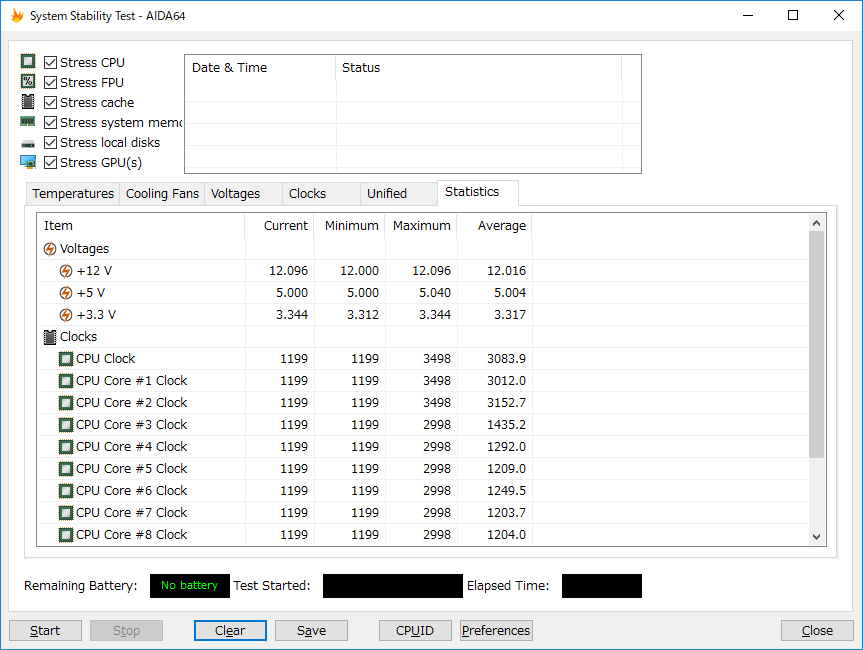863x650 pixels.
Task: Click the Close button at the bottom
Action: coord(817,631)
